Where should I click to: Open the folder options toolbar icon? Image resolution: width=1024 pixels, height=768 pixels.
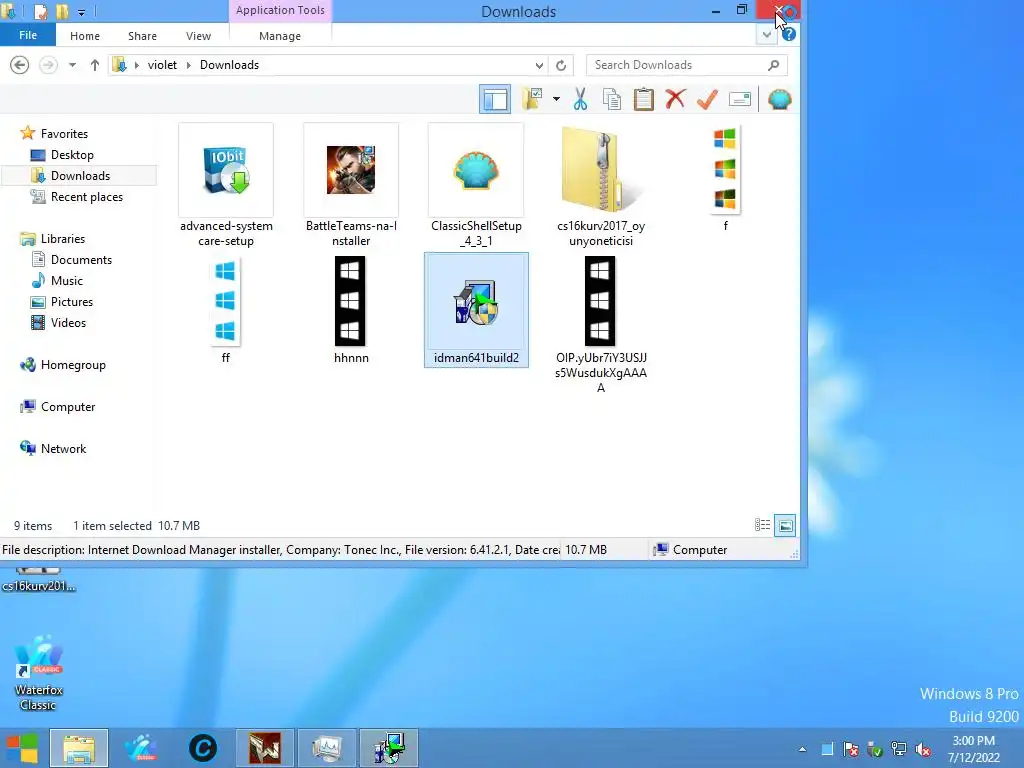(533, 99)
